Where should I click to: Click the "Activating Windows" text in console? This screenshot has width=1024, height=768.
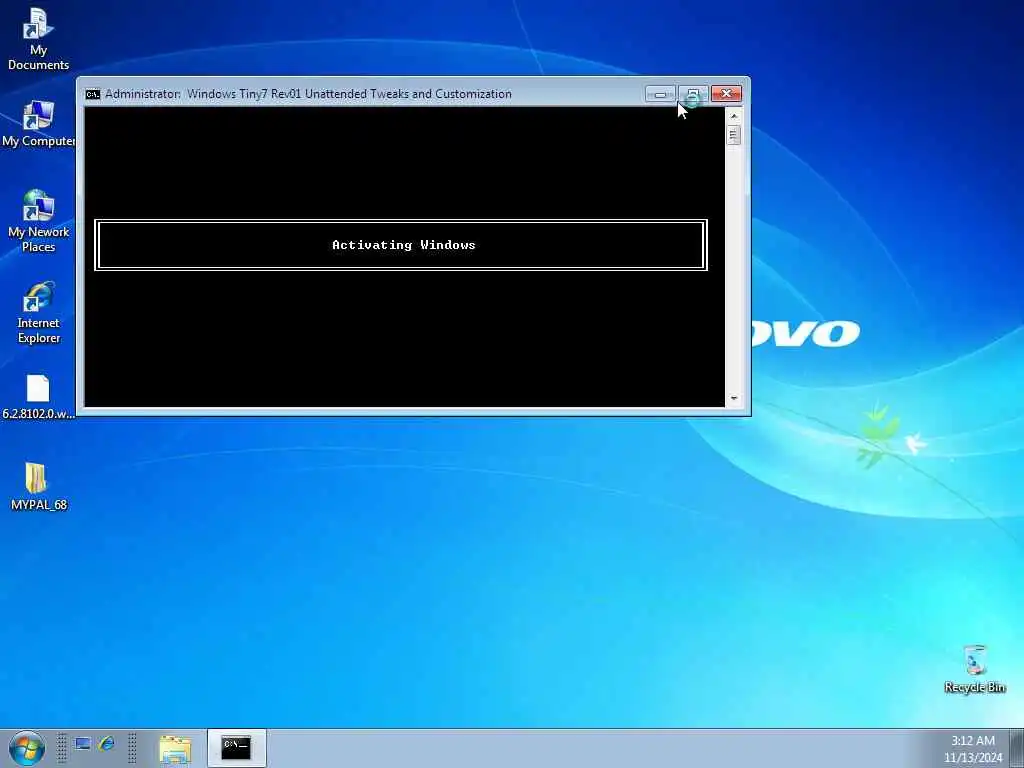[404, 245]
